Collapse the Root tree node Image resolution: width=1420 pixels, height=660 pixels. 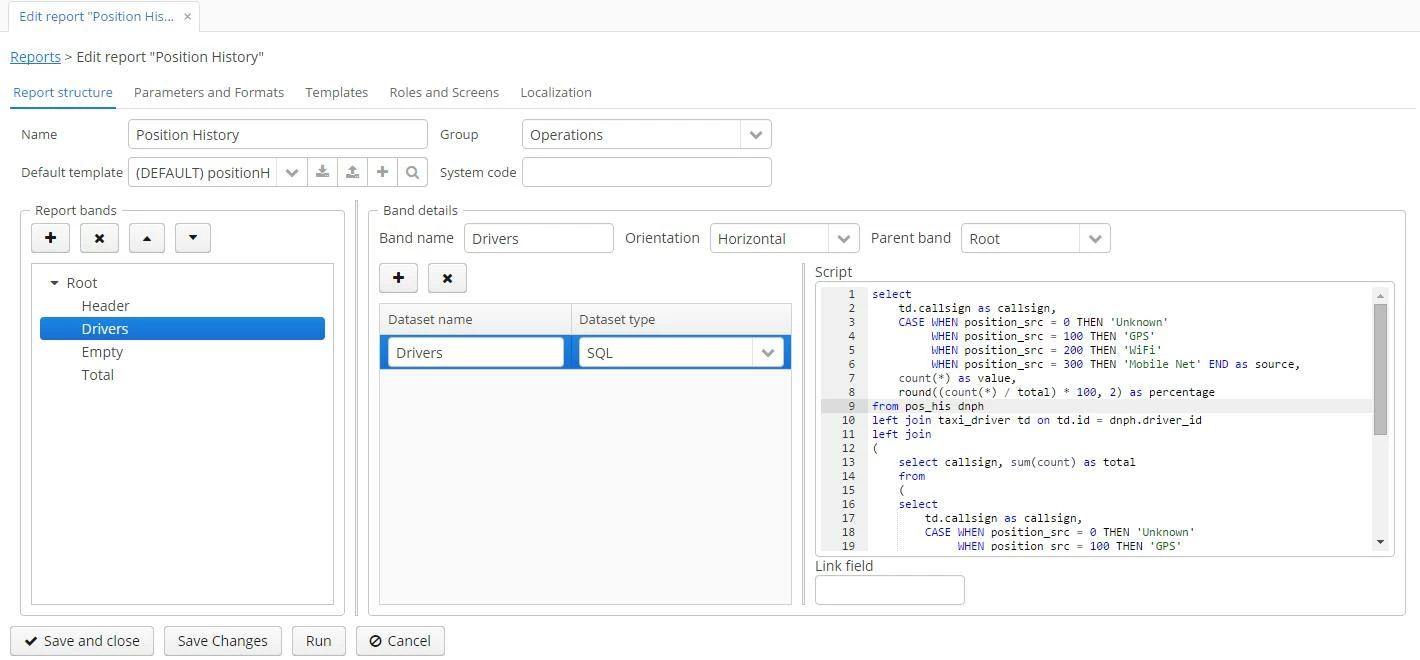(x=54, y=283)
